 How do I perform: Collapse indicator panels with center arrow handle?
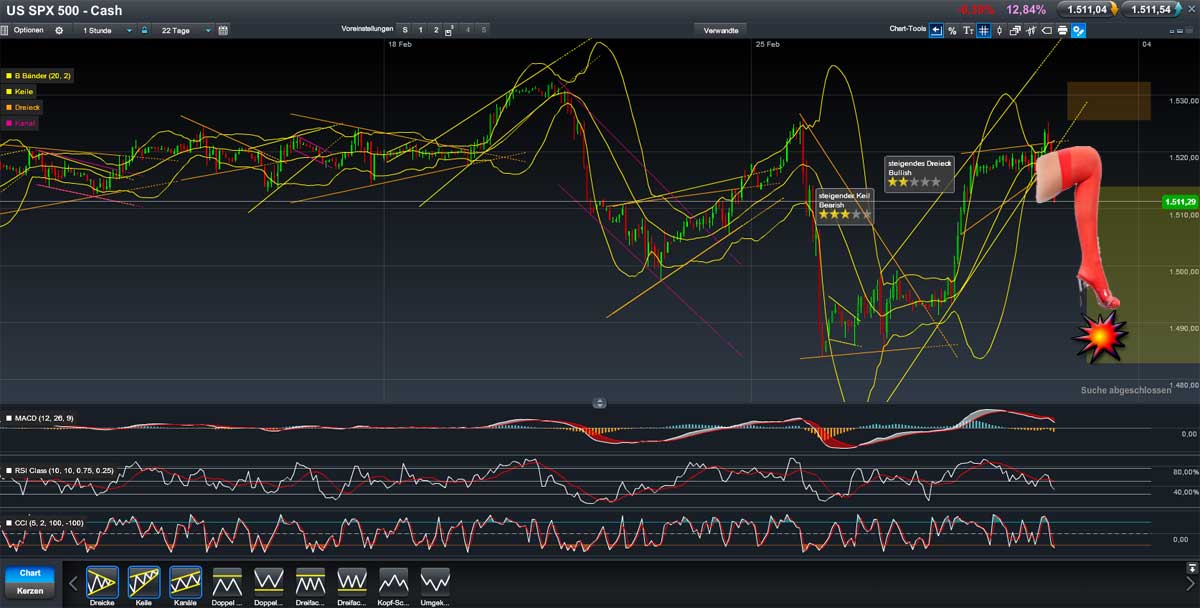[599, 404]
